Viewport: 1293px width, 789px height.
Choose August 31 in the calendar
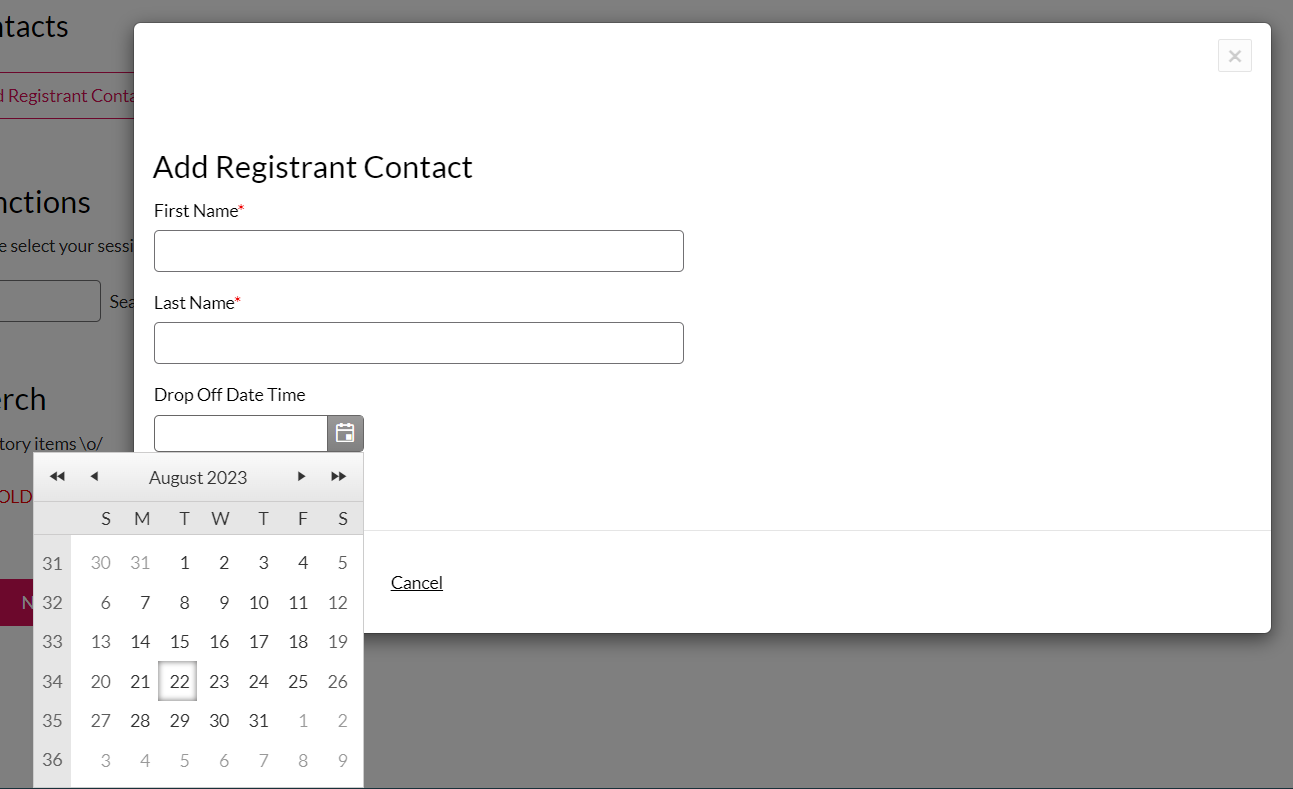[x=259, y=721]
